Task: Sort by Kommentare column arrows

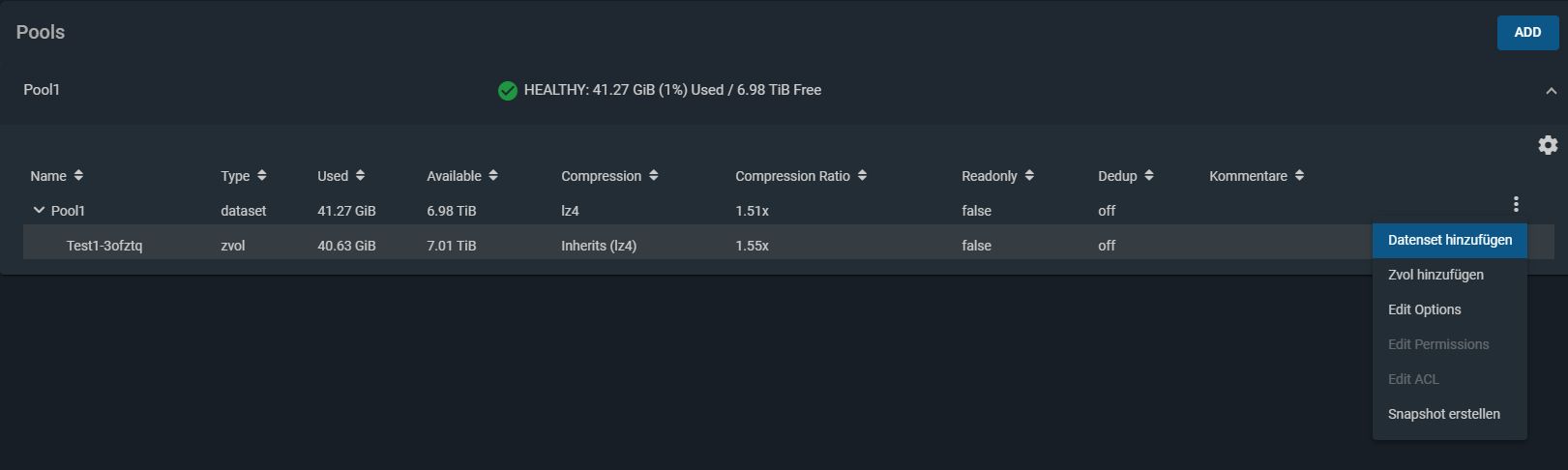Action: tap(1299, 175)
